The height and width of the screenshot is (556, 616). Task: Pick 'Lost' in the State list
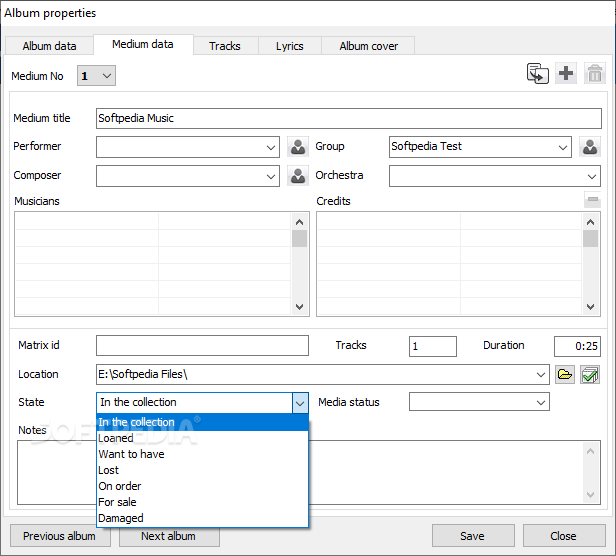click(x=202, y=470)
